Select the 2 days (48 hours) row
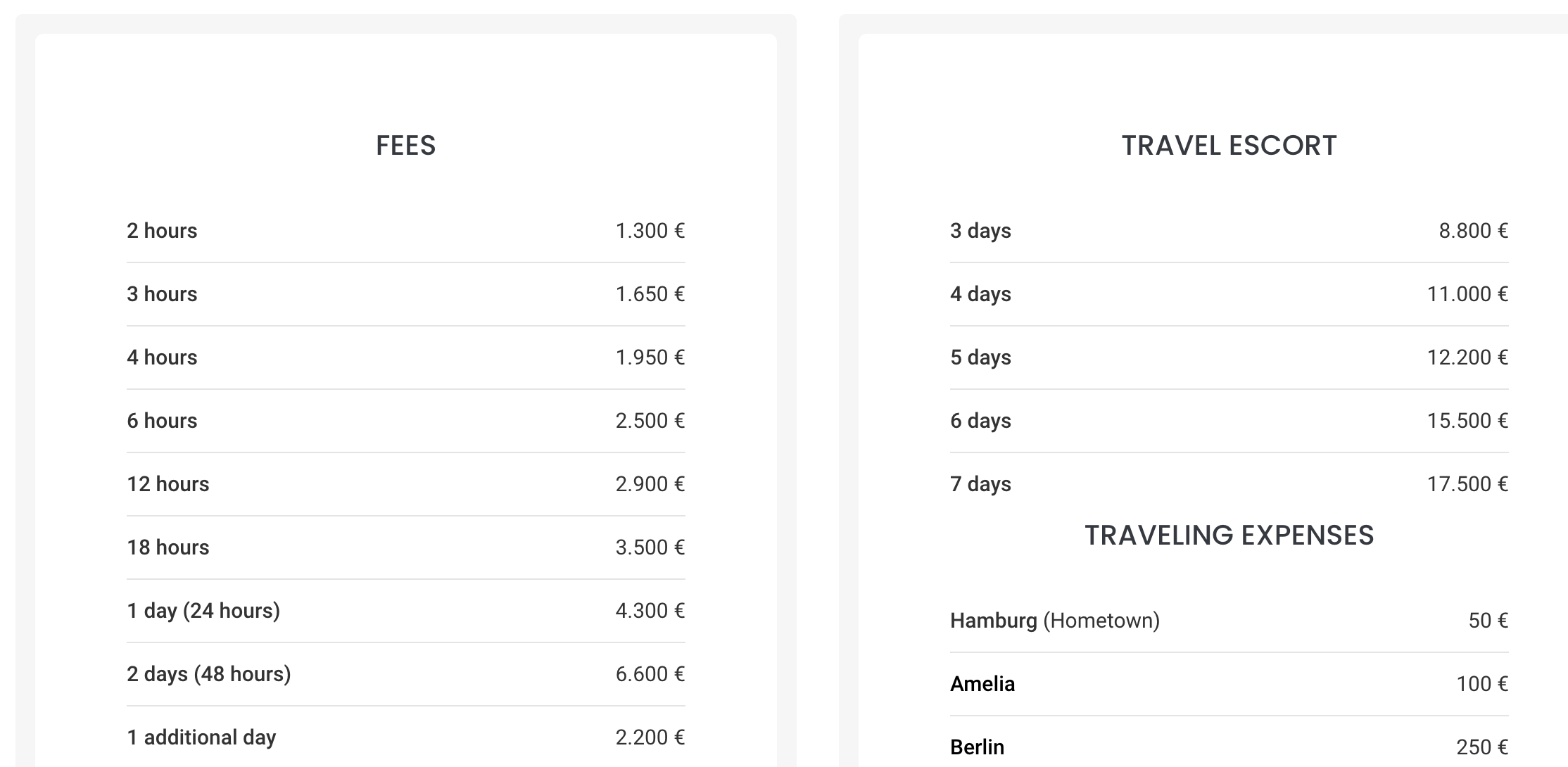The image size is (1568, 767). coord(406,674)
